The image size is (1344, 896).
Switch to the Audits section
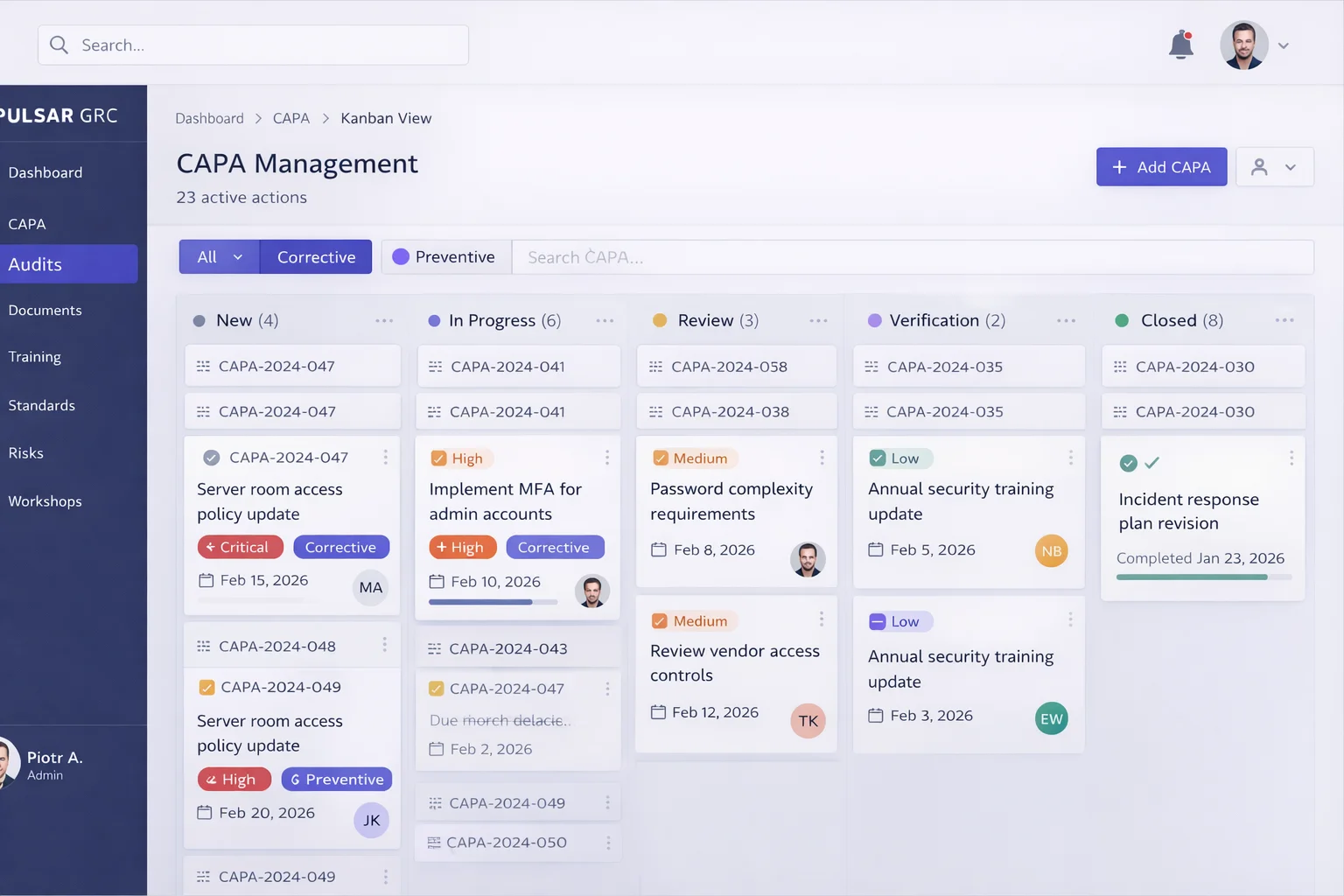35,264
